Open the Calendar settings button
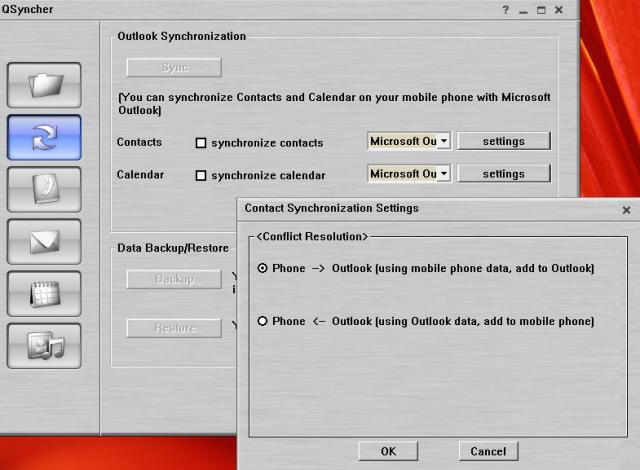The image size is (640, 470). tap(504, 174)
